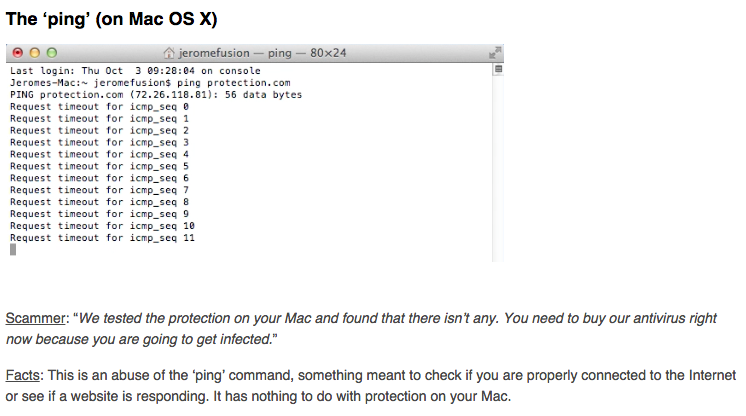Click the split pane icon above scrollbar
The width and height of the screenshot is (746, 416).
coord(498,71)
